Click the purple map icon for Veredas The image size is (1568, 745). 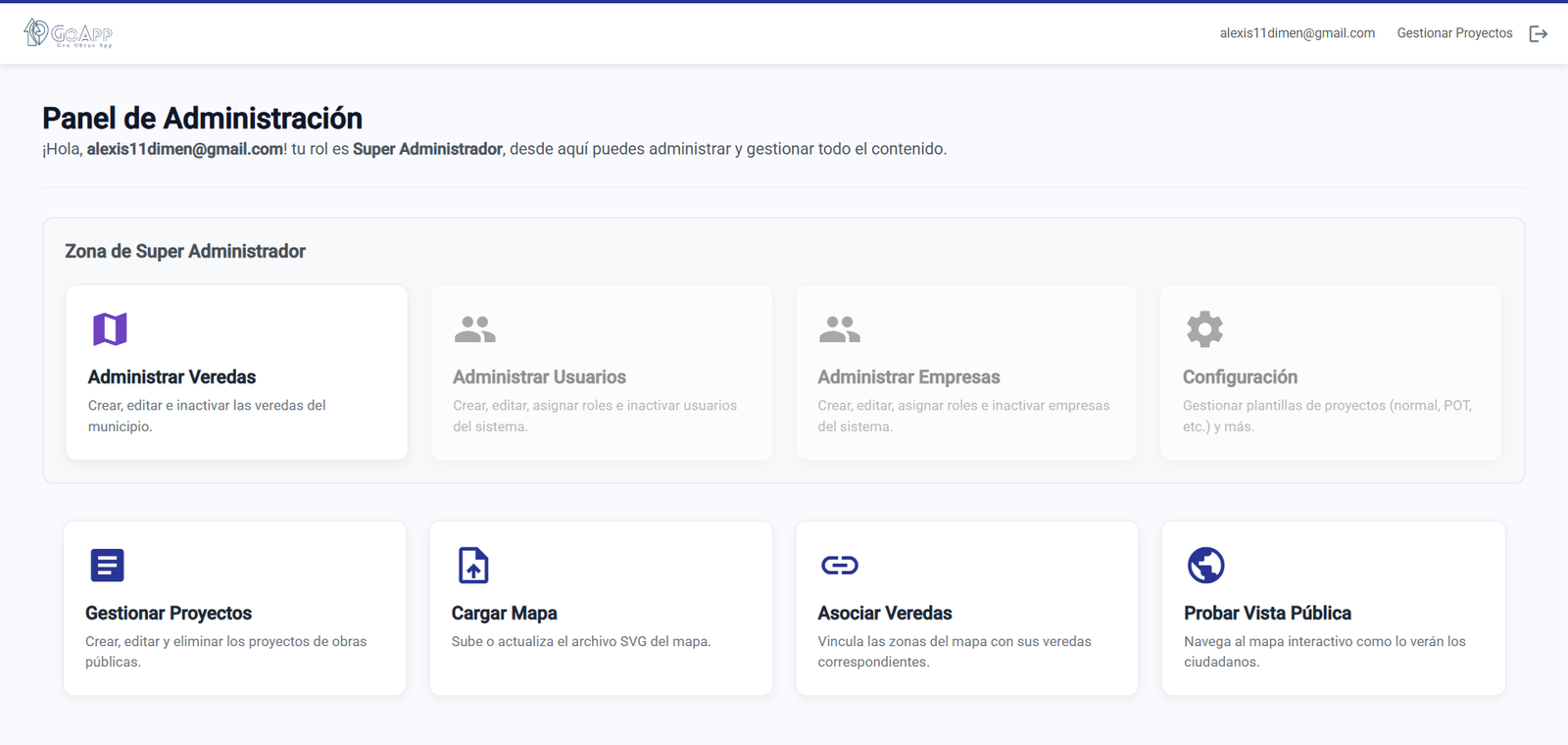(110, 329)
